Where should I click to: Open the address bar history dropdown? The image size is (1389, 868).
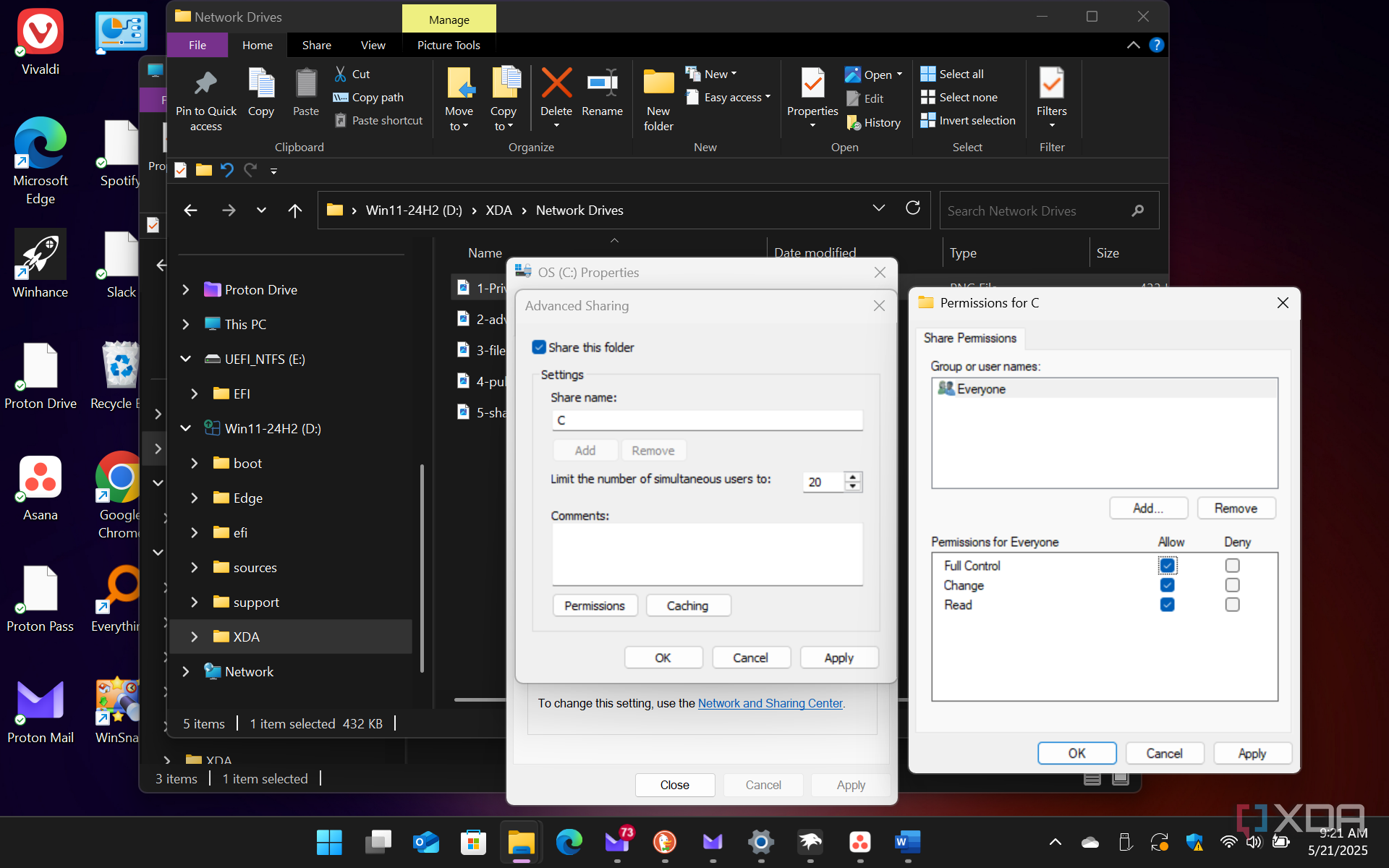click(x=878, y=209)
